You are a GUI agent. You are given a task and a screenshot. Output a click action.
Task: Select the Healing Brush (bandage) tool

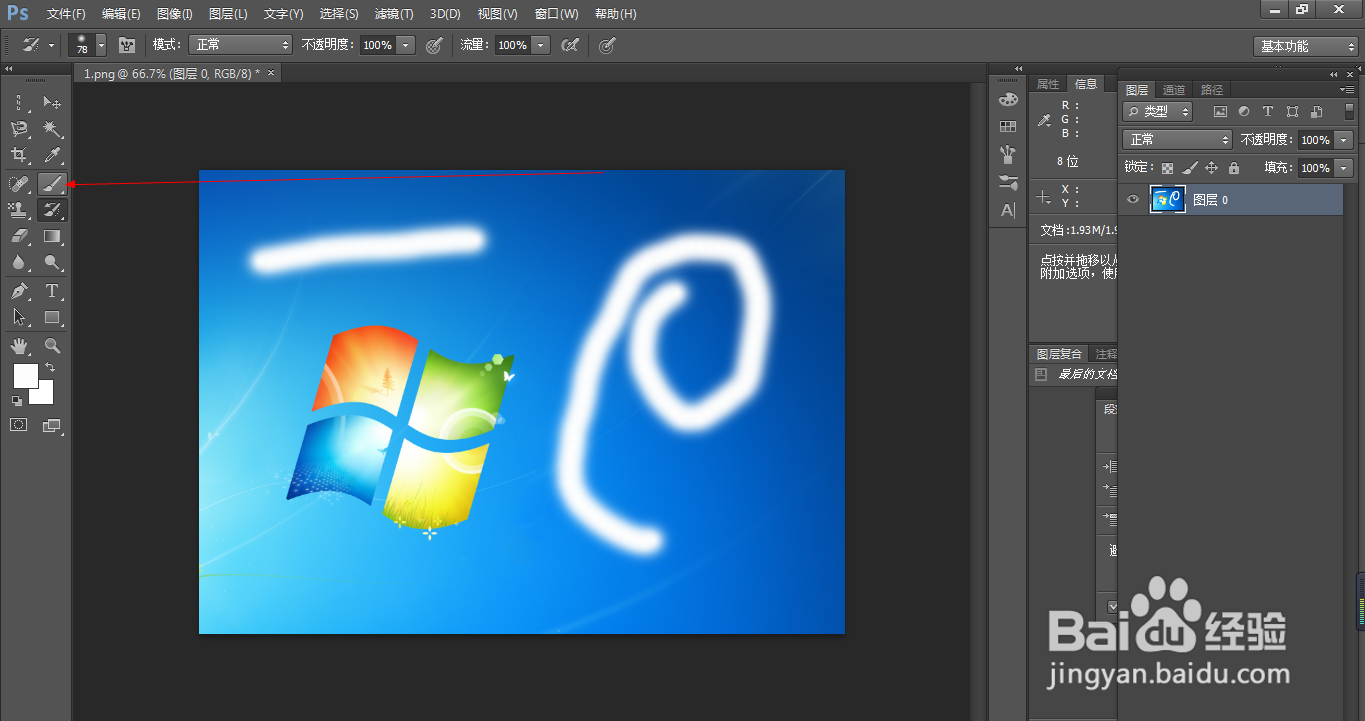click(19, 183)
